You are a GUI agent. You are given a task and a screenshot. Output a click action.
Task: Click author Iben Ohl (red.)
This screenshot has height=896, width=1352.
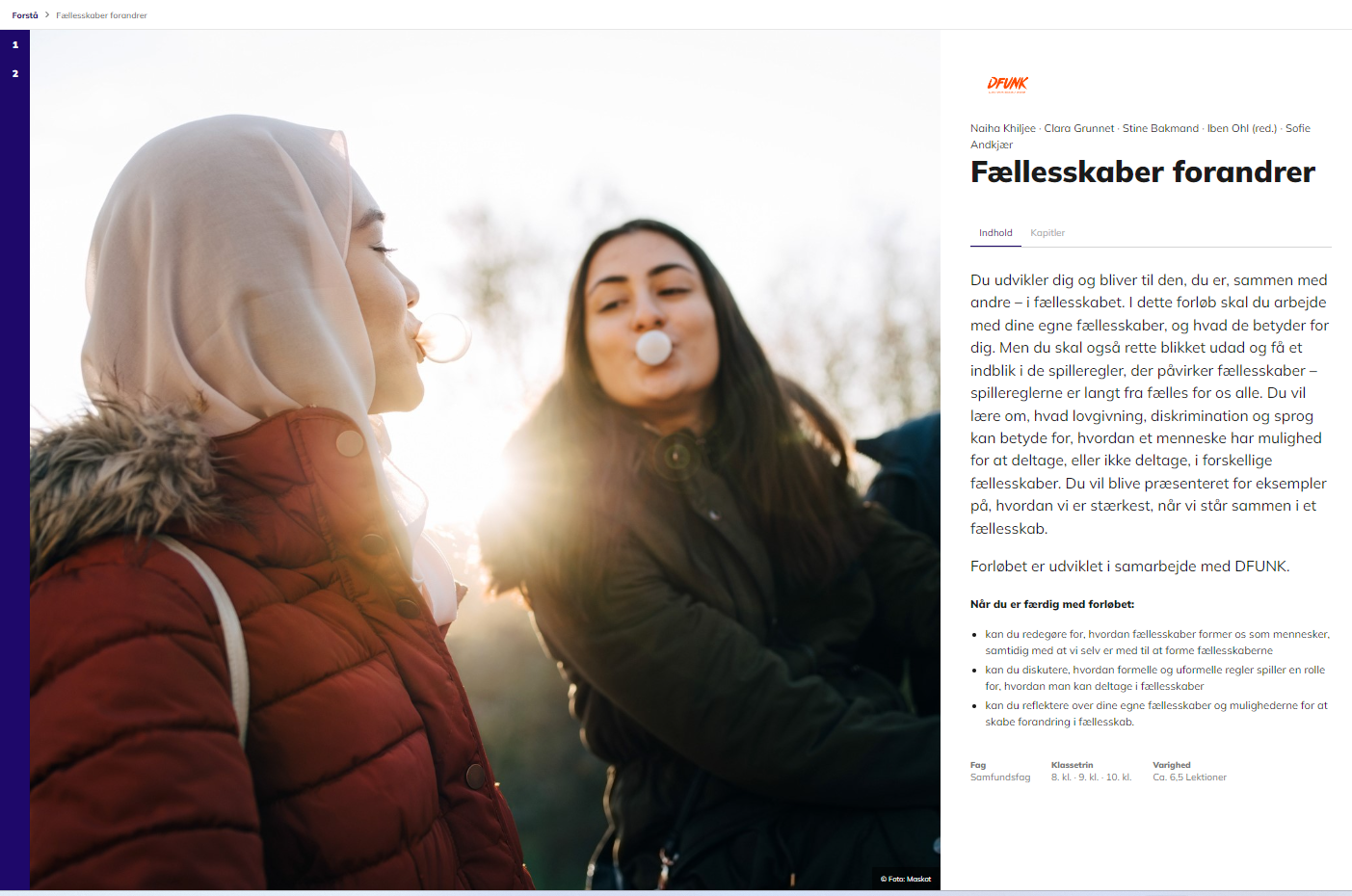pyautogui.click(x=1242, y=128)
